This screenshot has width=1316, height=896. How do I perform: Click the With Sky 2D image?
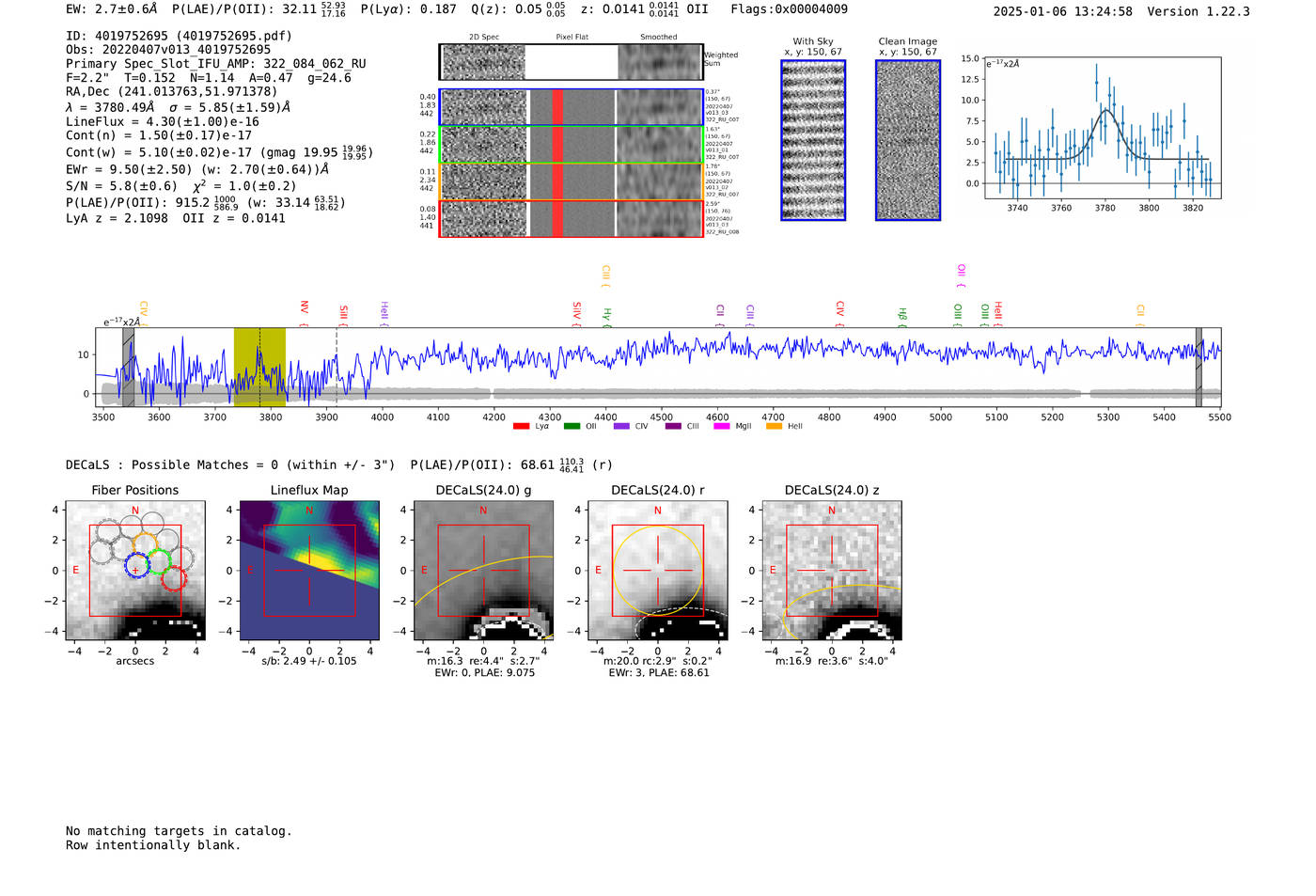(x=813, y=140)
